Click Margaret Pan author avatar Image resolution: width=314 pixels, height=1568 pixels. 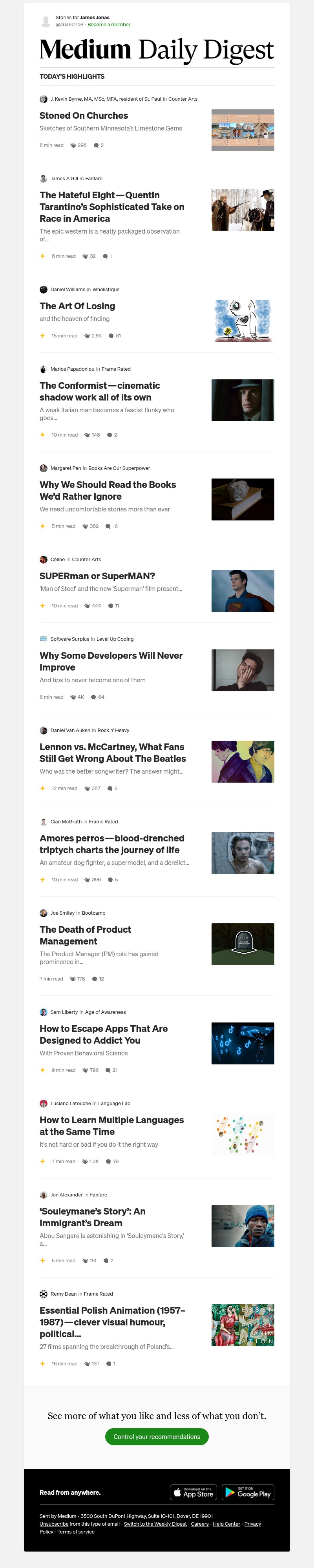[x=43, y=469]
